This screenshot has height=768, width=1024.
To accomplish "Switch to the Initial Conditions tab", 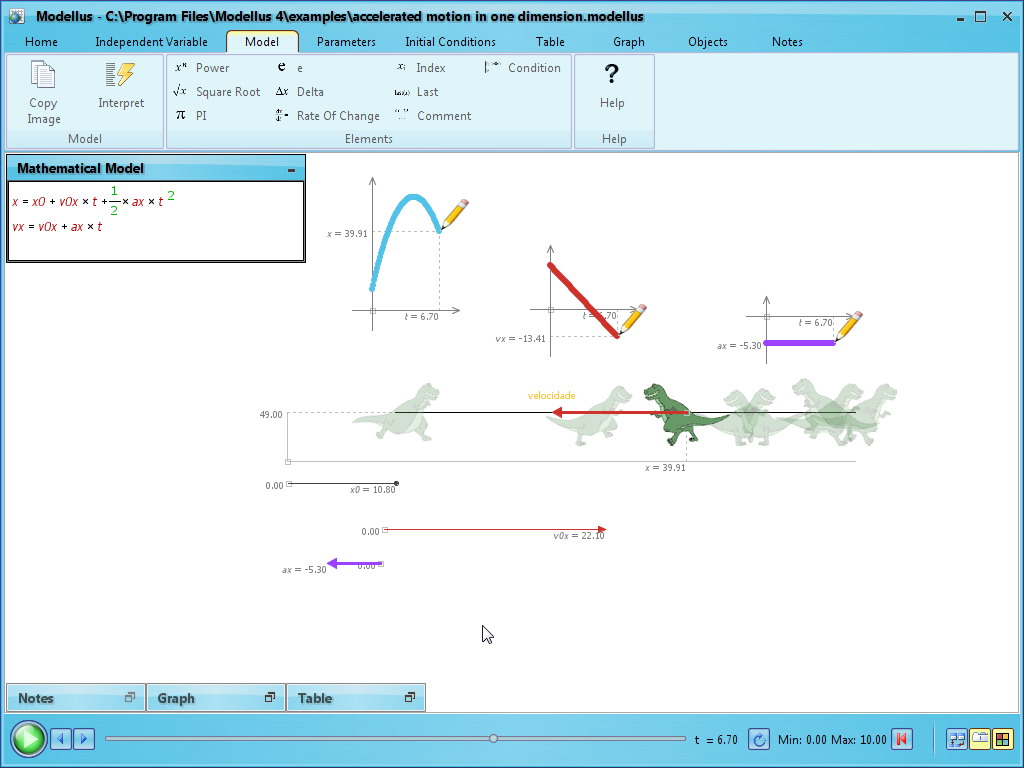I will (x=451, y=42).
